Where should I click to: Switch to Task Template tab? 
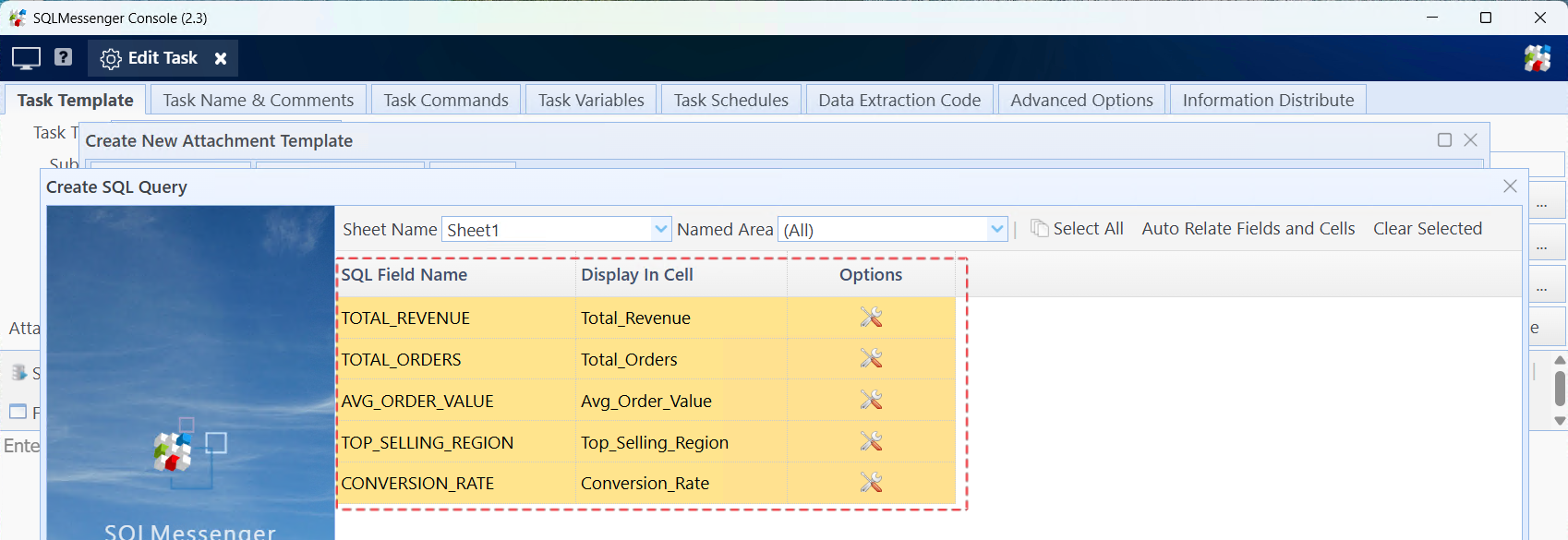75,100
